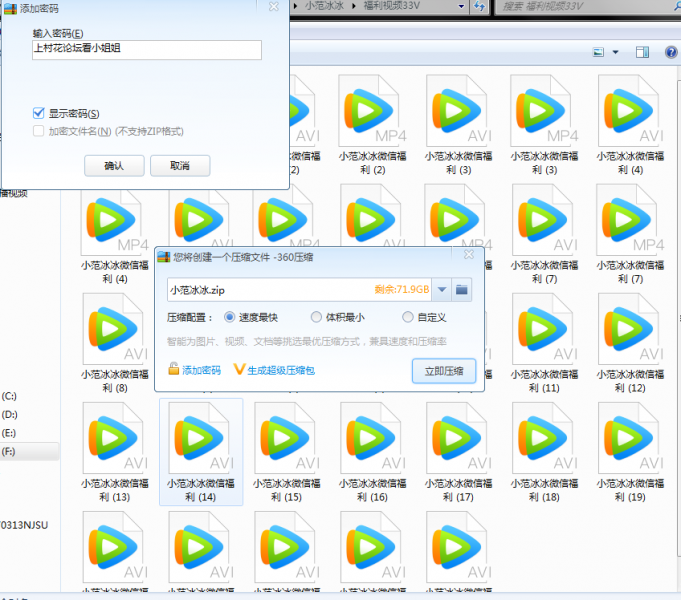Click the refresh icon next to address bar

click(479, 6)
